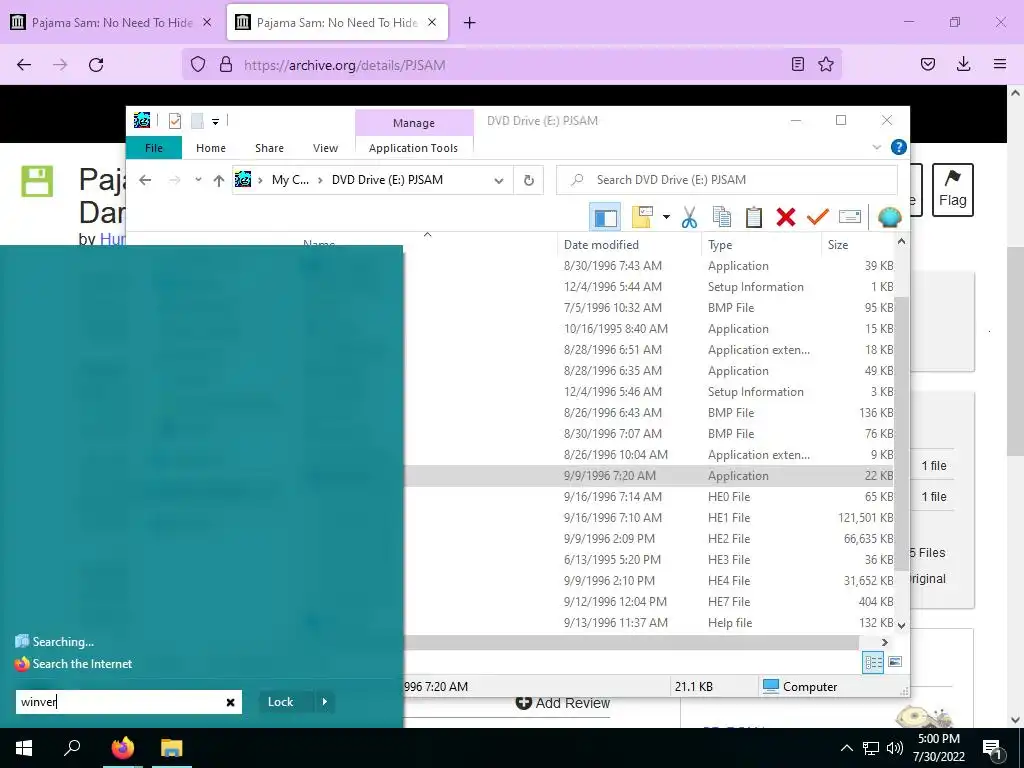The image size is (1024, 768).
Task: Open the Windows Start button
Action: [x=24, y=748]
